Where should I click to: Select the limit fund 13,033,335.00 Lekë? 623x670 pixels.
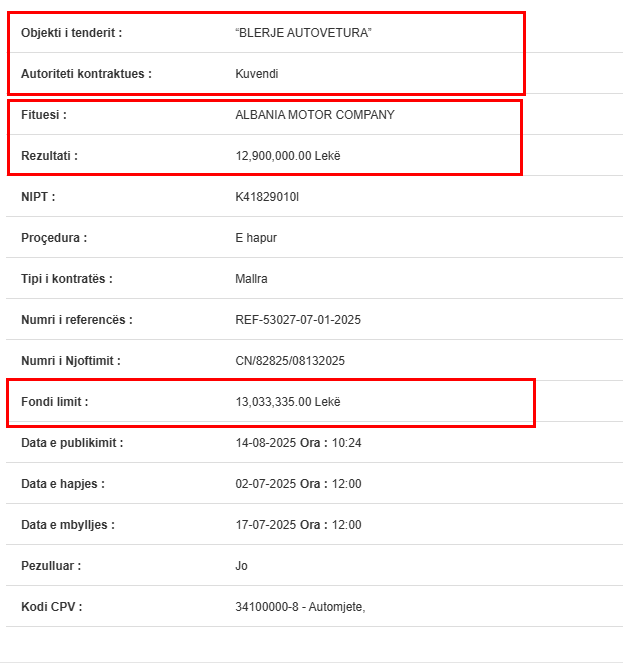coord(287,402)
